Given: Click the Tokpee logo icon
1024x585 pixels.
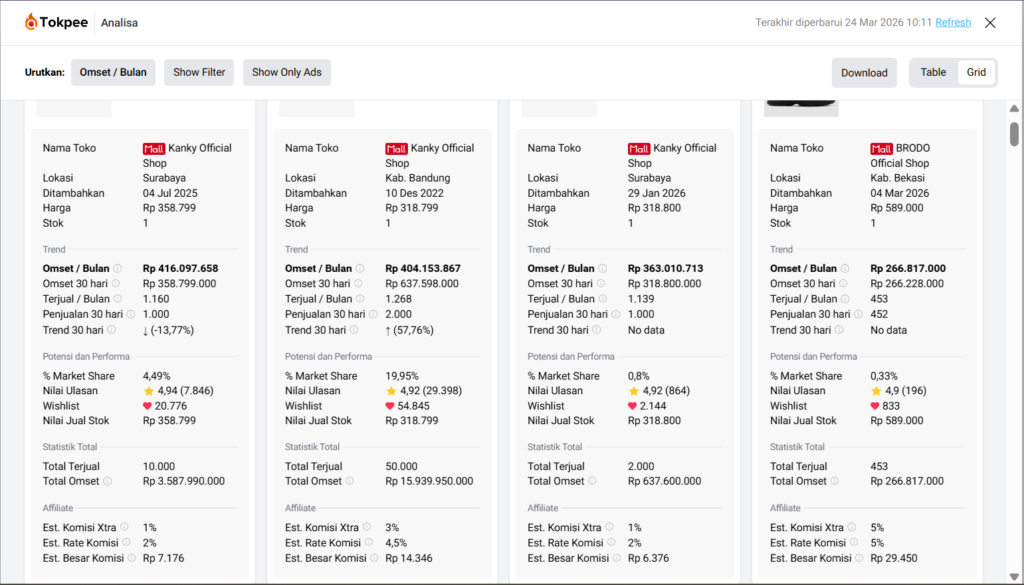Looking at the screenshot, I should tap(31, 22).
